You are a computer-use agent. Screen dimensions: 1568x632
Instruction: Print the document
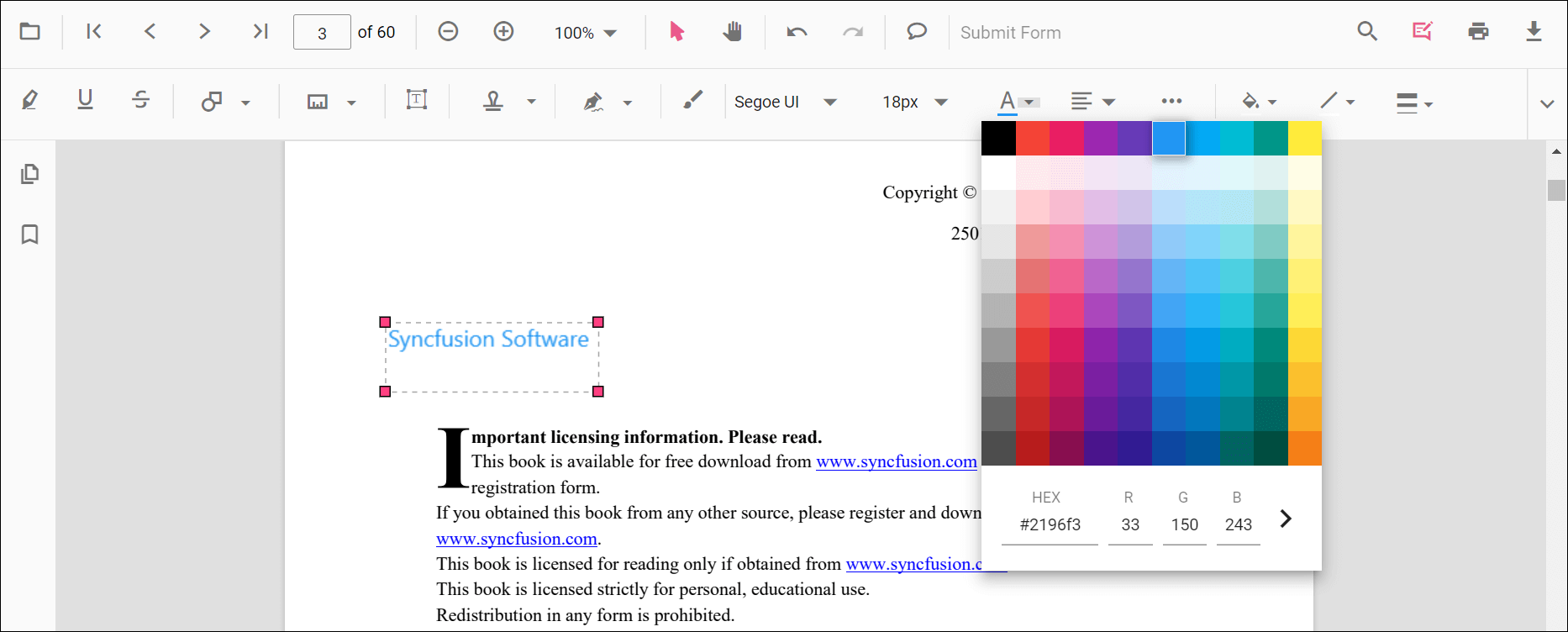coord(1478,32)
